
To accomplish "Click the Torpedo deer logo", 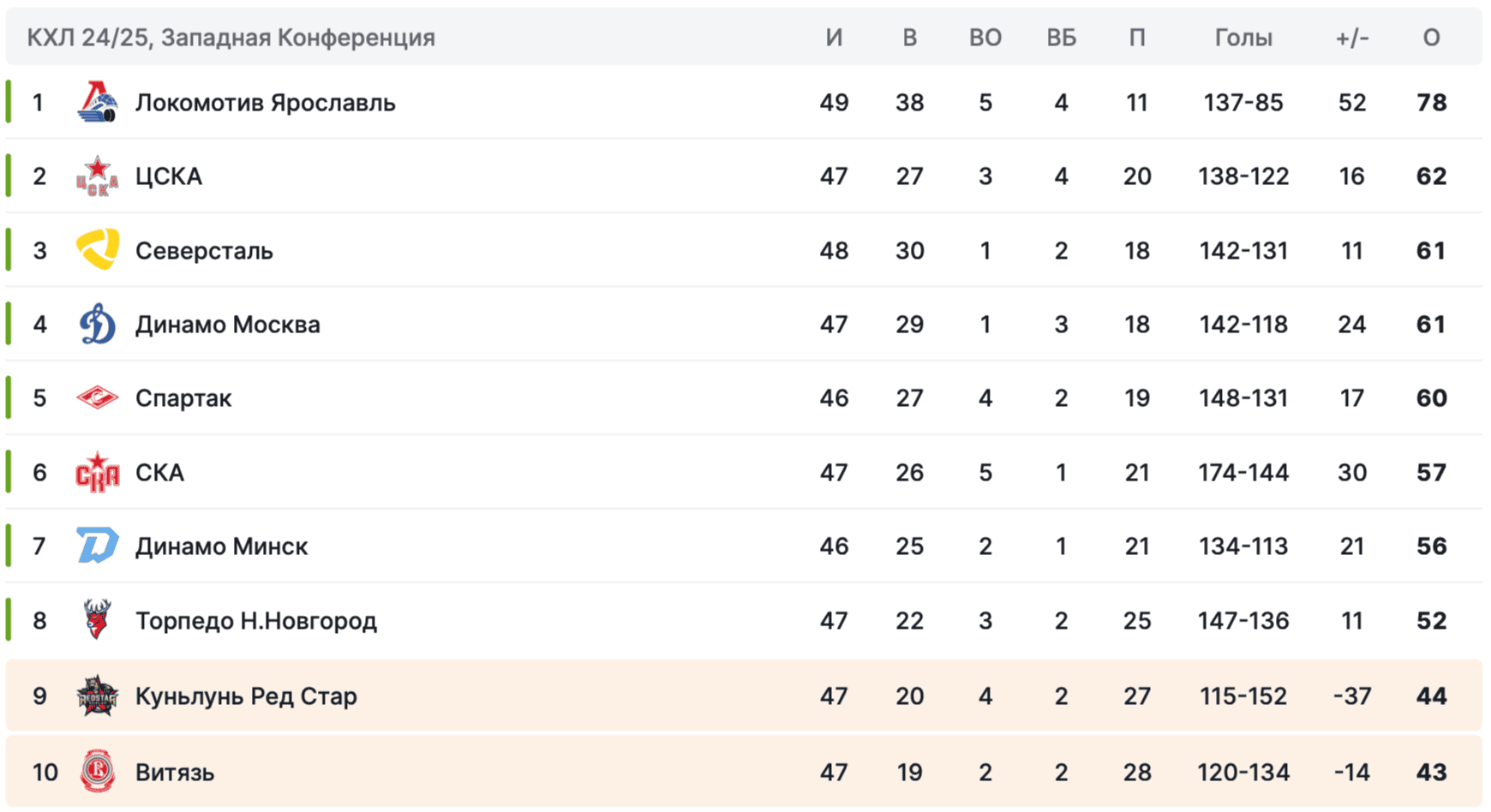I will tap(97, 619).
